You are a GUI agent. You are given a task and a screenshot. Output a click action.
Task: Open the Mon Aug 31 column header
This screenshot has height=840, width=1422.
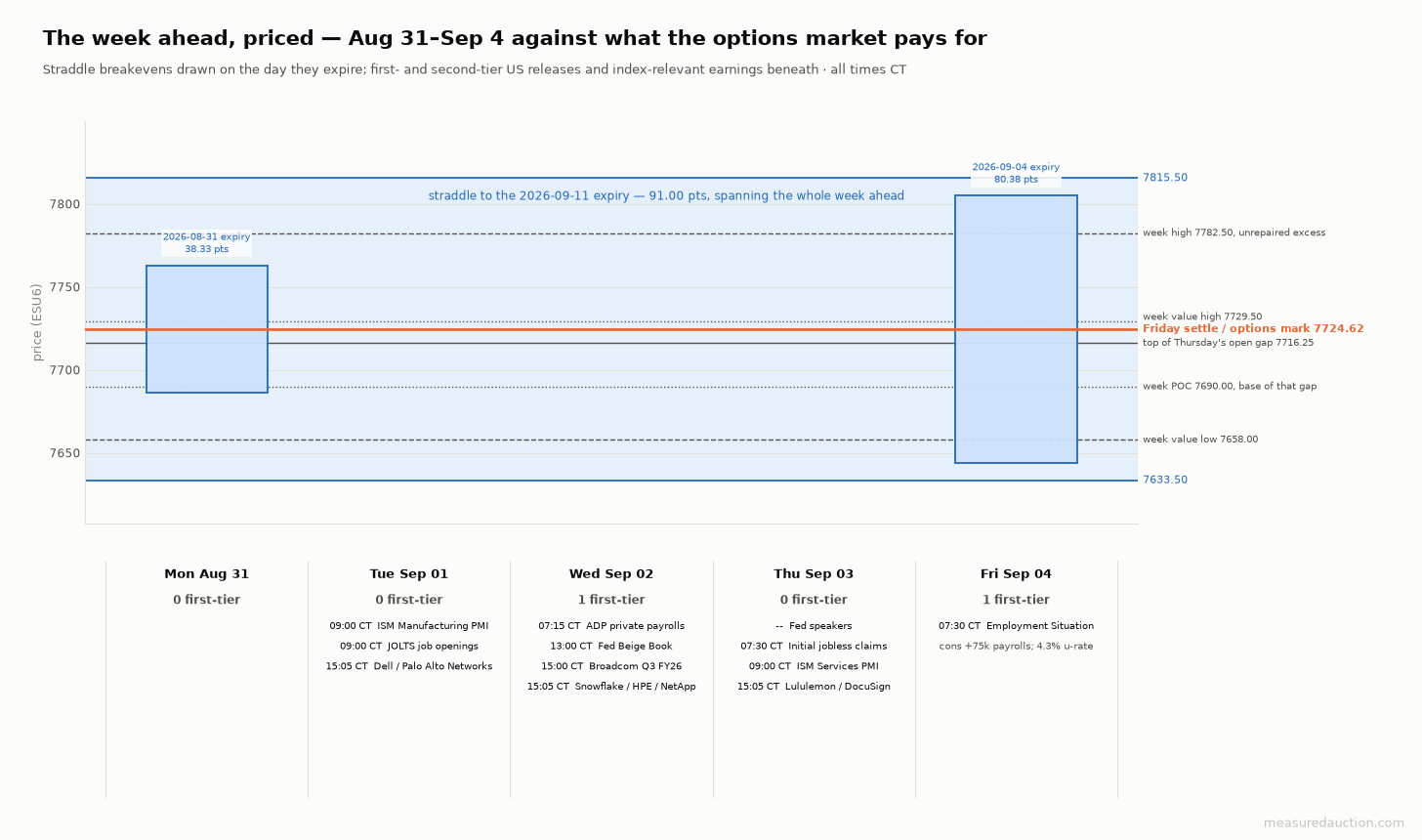point(207,574)
